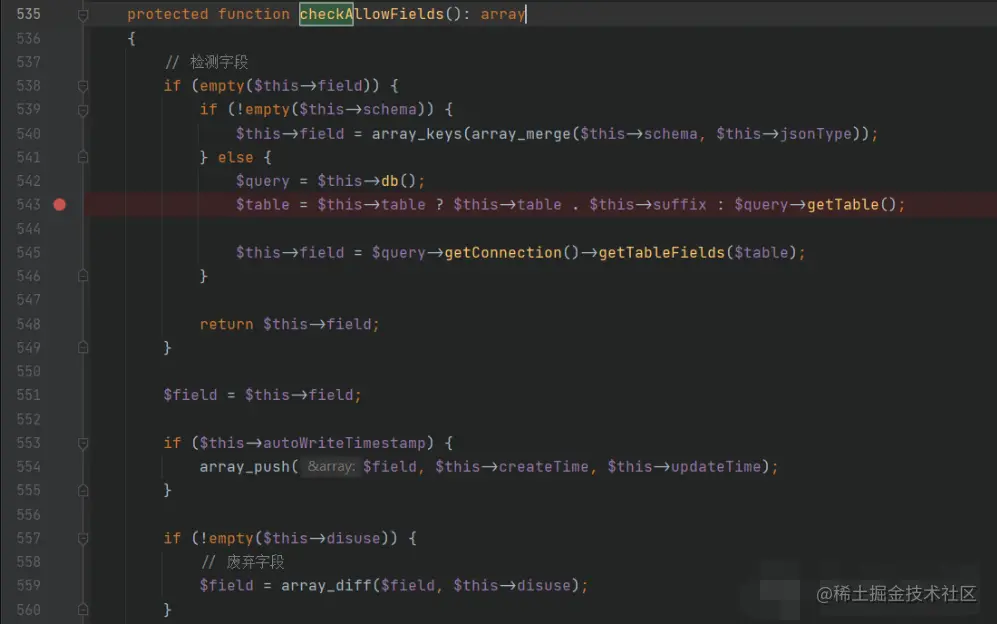
Task: Collapse the else block at line 541
Action: pos(83,157)
